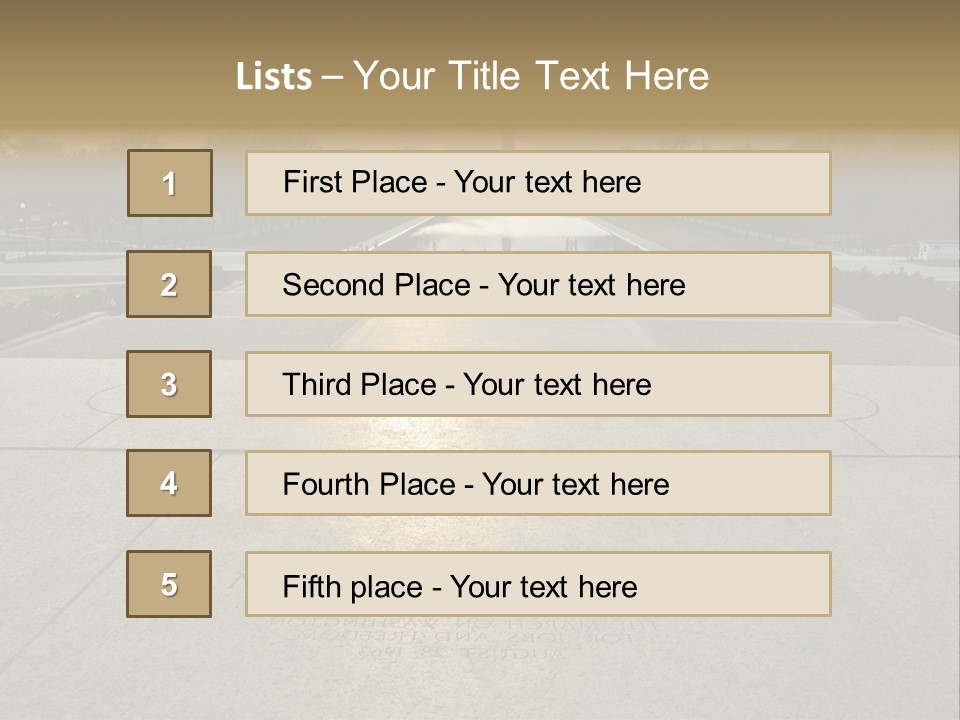The width and height of the screenshot is (960, 720).
Task: Click the Fourth Place text bar
Action: pos(538,483)
